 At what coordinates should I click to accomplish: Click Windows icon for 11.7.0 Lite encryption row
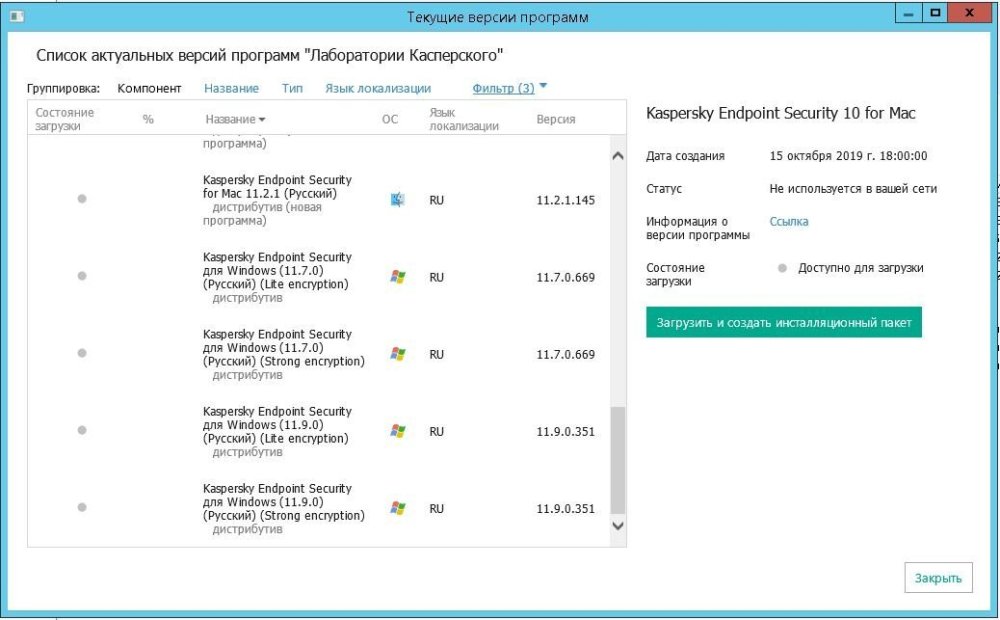pos(398,277)
